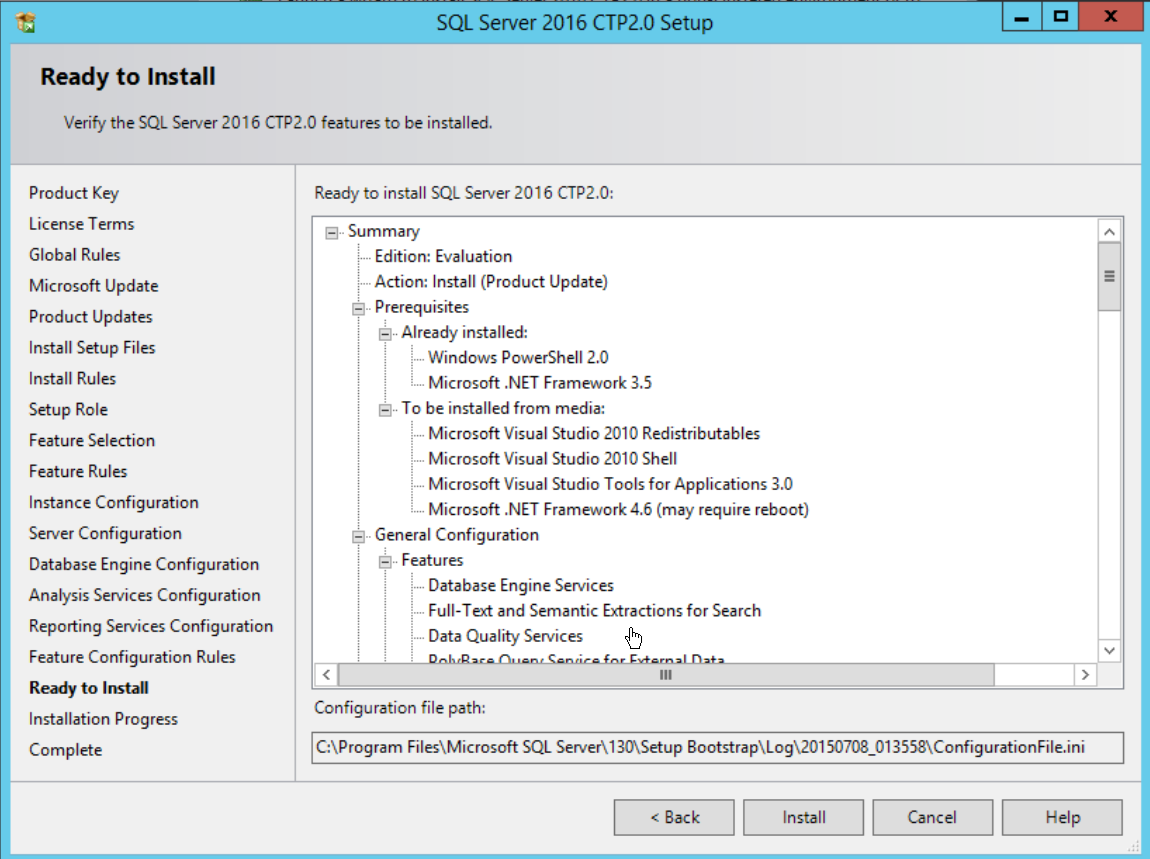The image size is (1150, 859).
Task: Click the SQL Server setup title bar icon
Action: click(x=26, y=22)
